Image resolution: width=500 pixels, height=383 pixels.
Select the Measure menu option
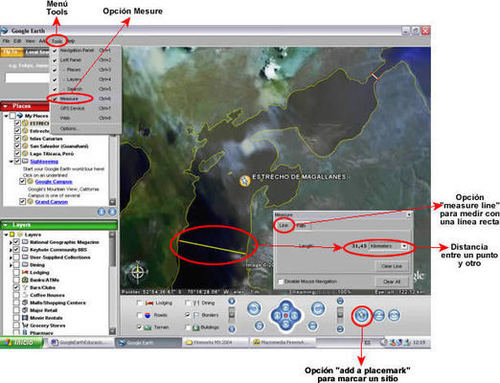(x=69, y=99)
